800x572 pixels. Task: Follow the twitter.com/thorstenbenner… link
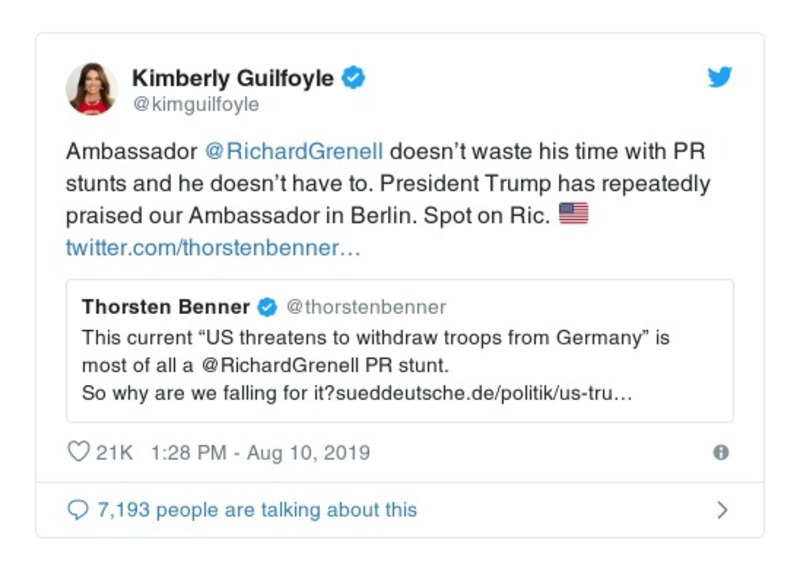coord(212,247)
